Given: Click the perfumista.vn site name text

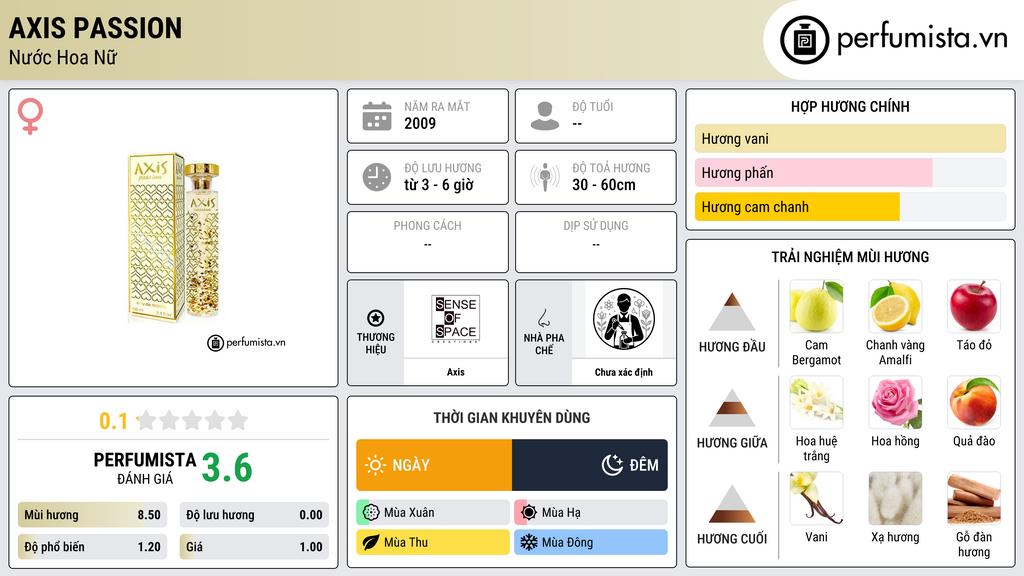Looking at the screenshot, I should [x=922, y=39].
